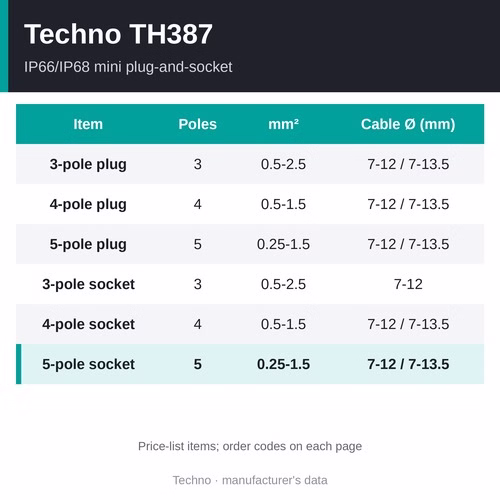Select the 4-pole socket row label

click(x=88, y=324)
